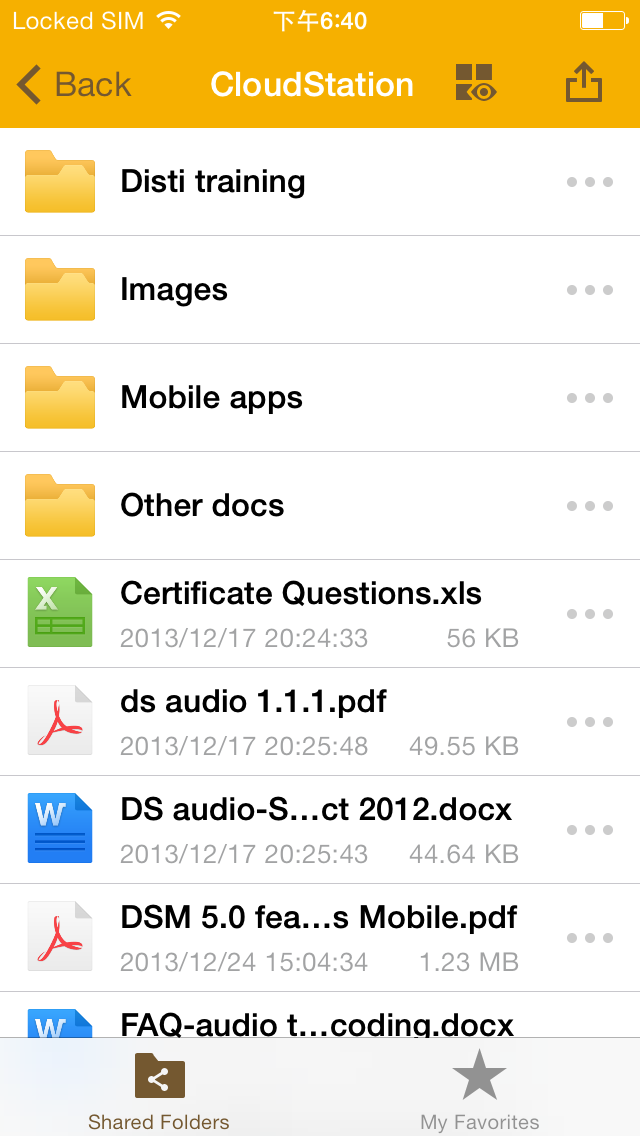The width and height of the screenshot is (640, 1136).
Task: Tap the share/export icon in header
Action: click(583, 82)
